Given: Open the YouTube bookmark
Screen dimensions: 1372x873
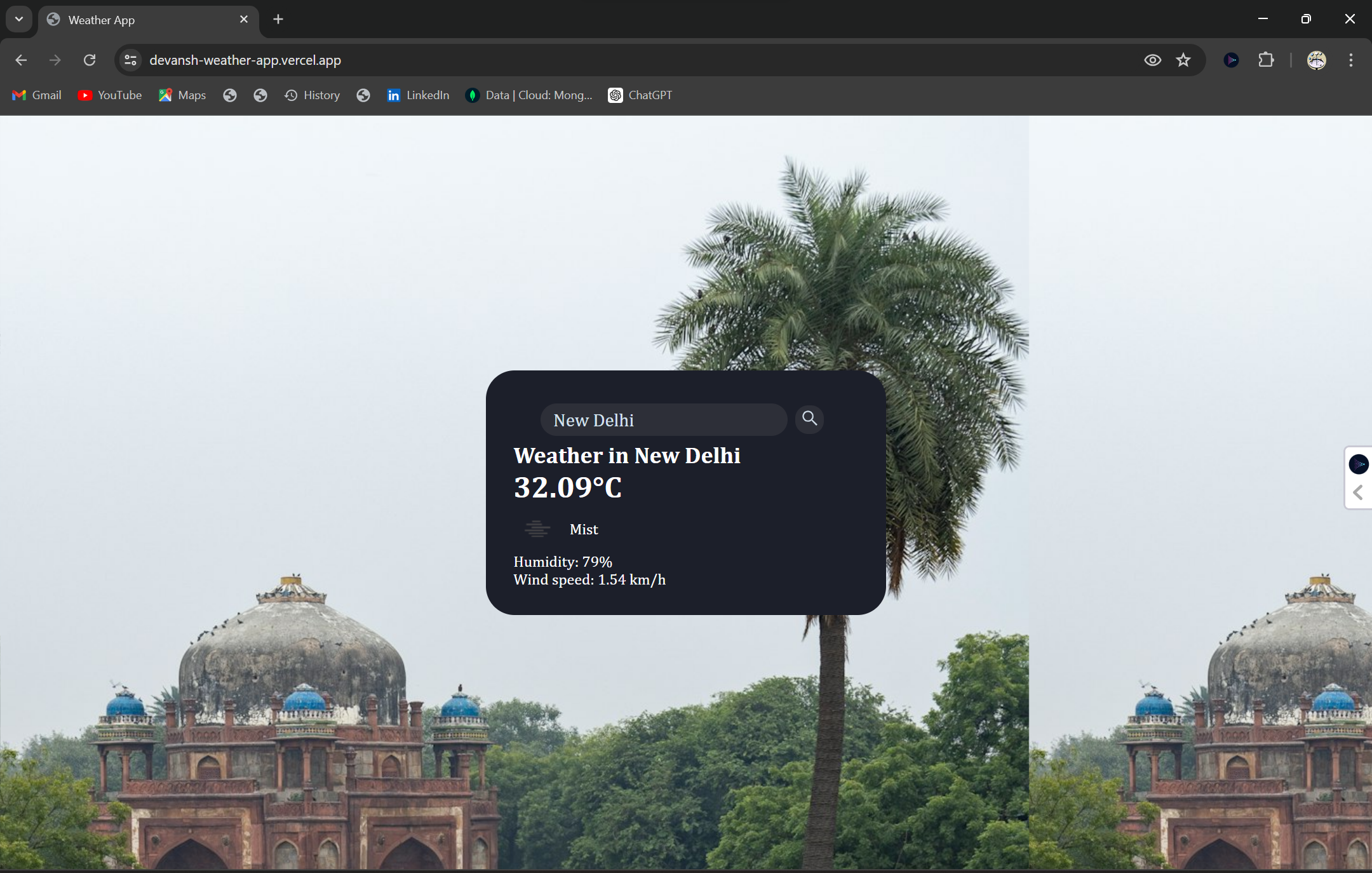Looking at the screenshot, I should click(110, 95).
